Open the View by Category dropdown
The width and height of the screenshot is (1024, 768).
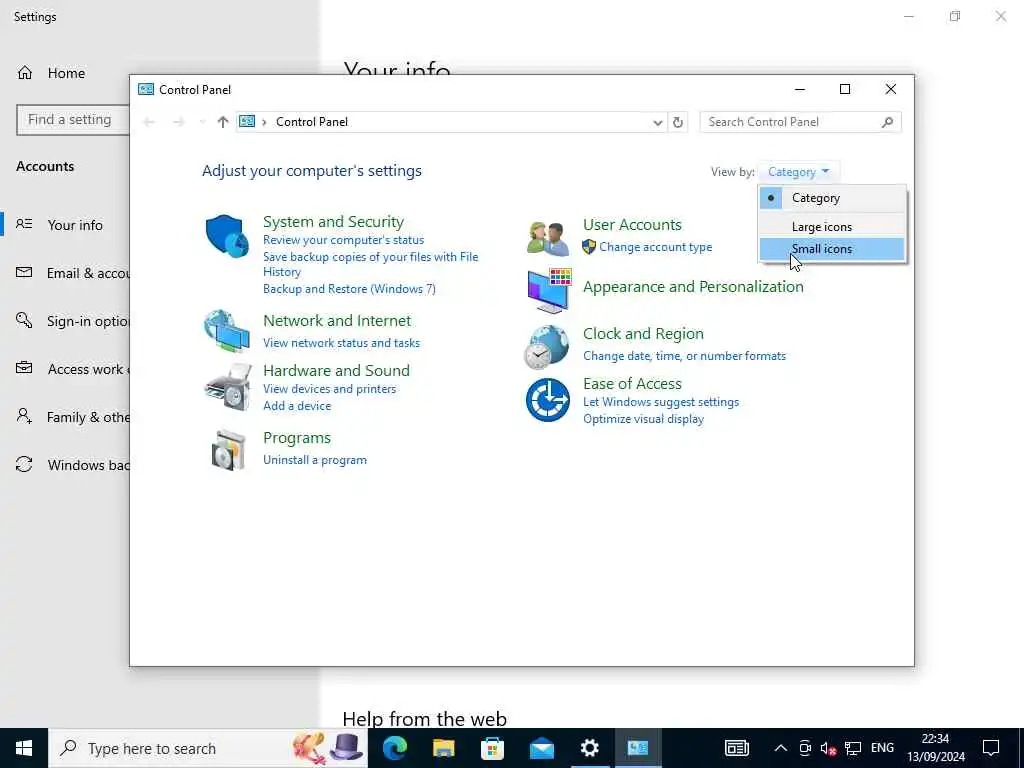point(799,172)
